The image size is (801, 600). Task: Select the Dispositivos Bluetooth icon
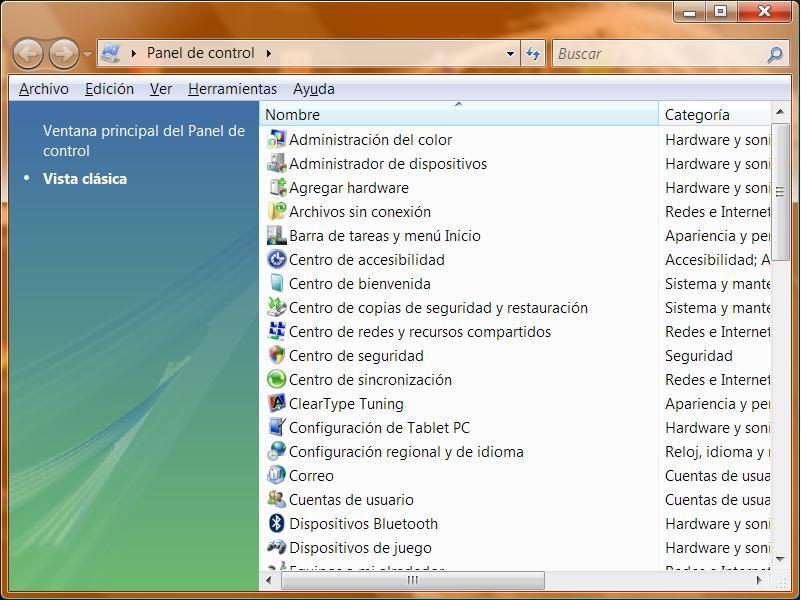(277, 523)
